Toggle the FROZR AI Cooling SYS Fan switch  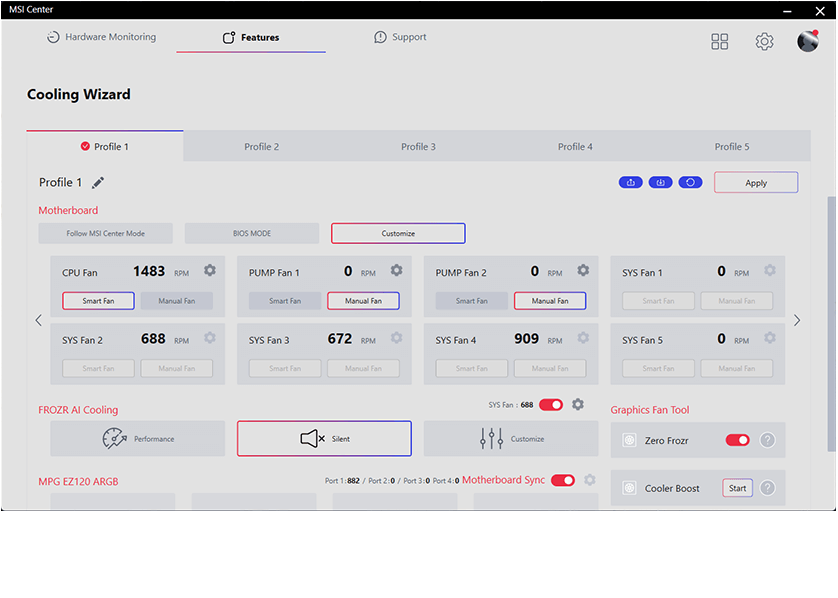[x=551, y=405]
